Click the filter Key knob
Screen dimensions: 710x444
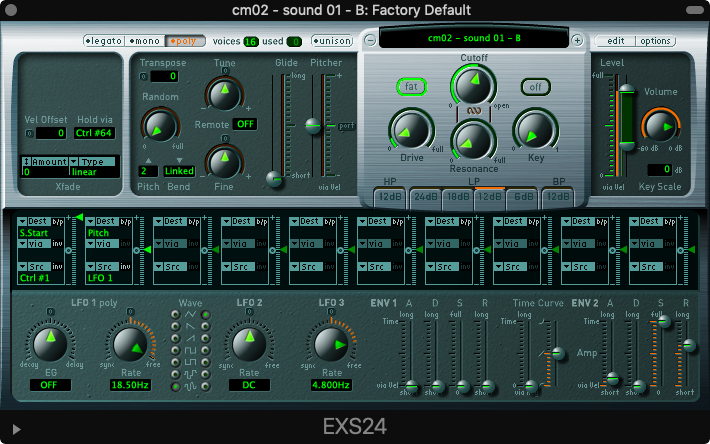(535, 130)
